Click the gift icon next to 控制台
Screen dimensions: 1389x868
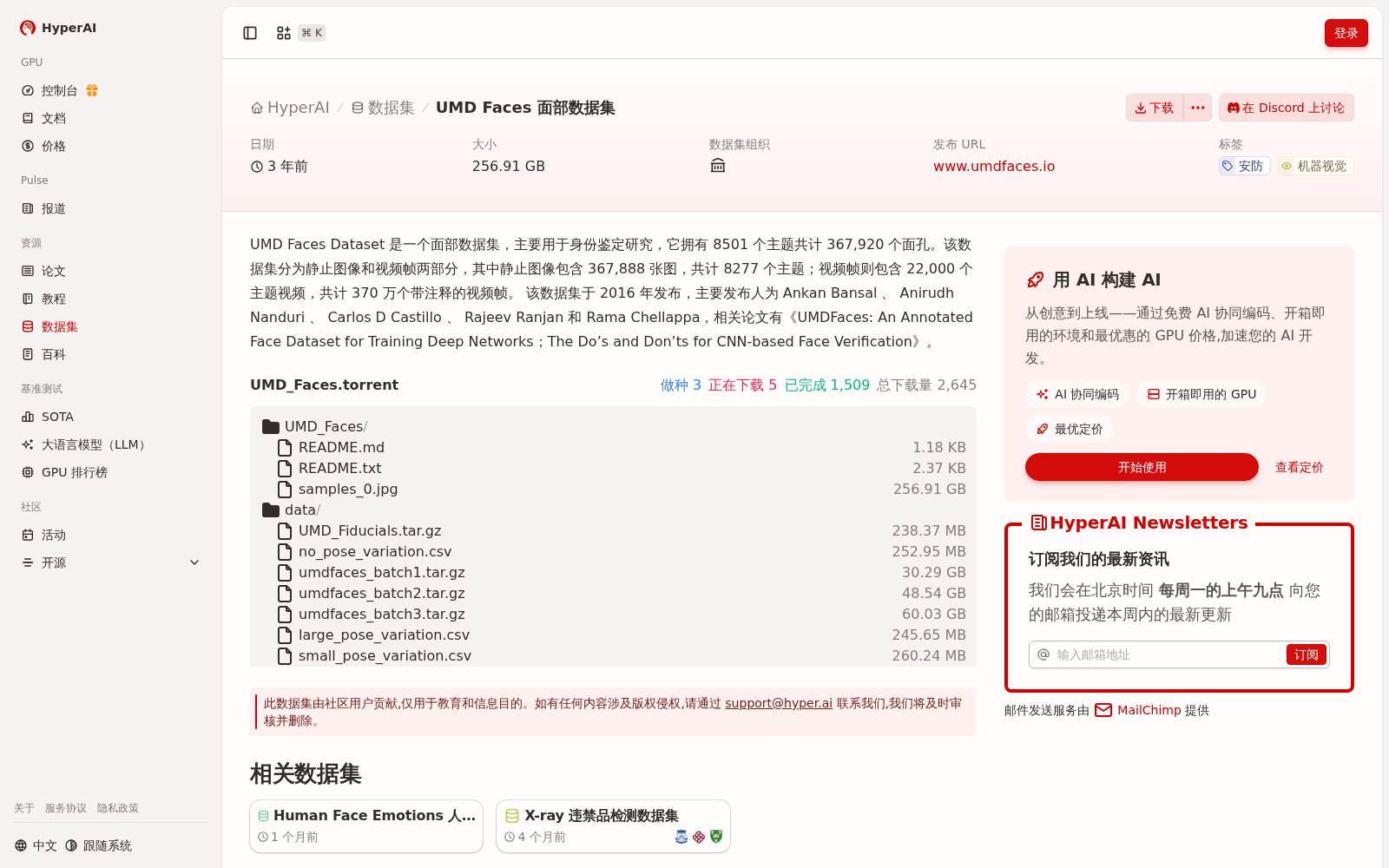click(x=92, y=90)
